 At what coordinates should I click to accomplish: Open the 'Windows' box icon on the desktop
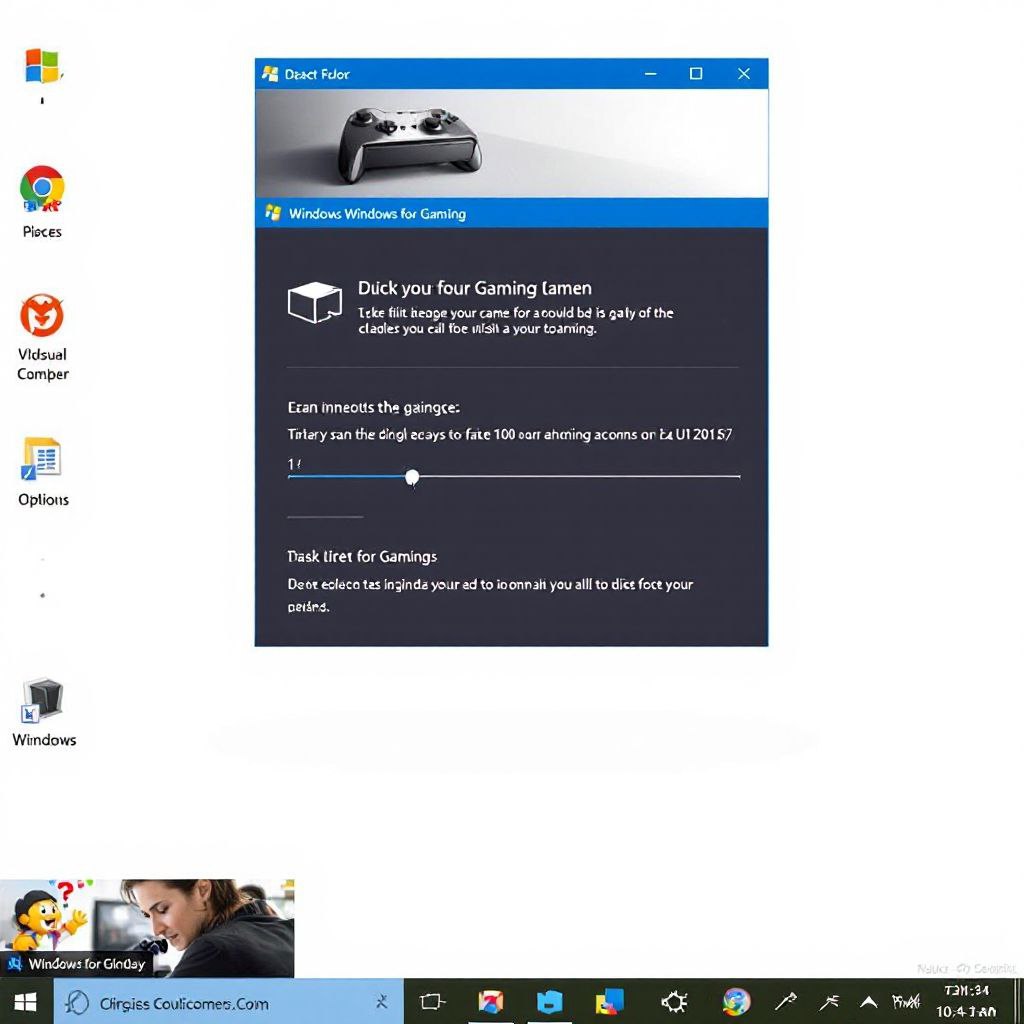click(x=42, y=700)
